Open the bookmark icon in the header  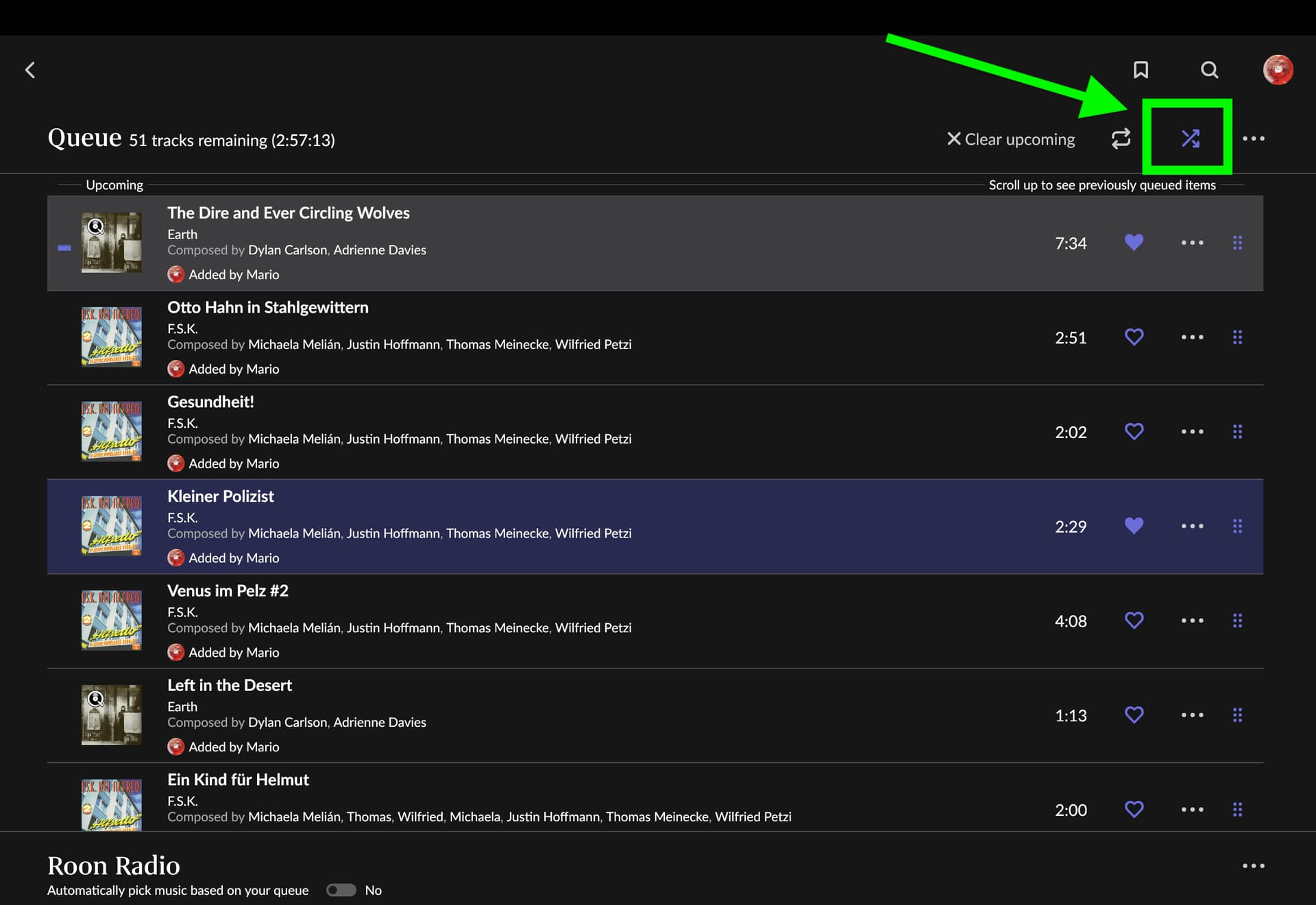(1141, 69)
